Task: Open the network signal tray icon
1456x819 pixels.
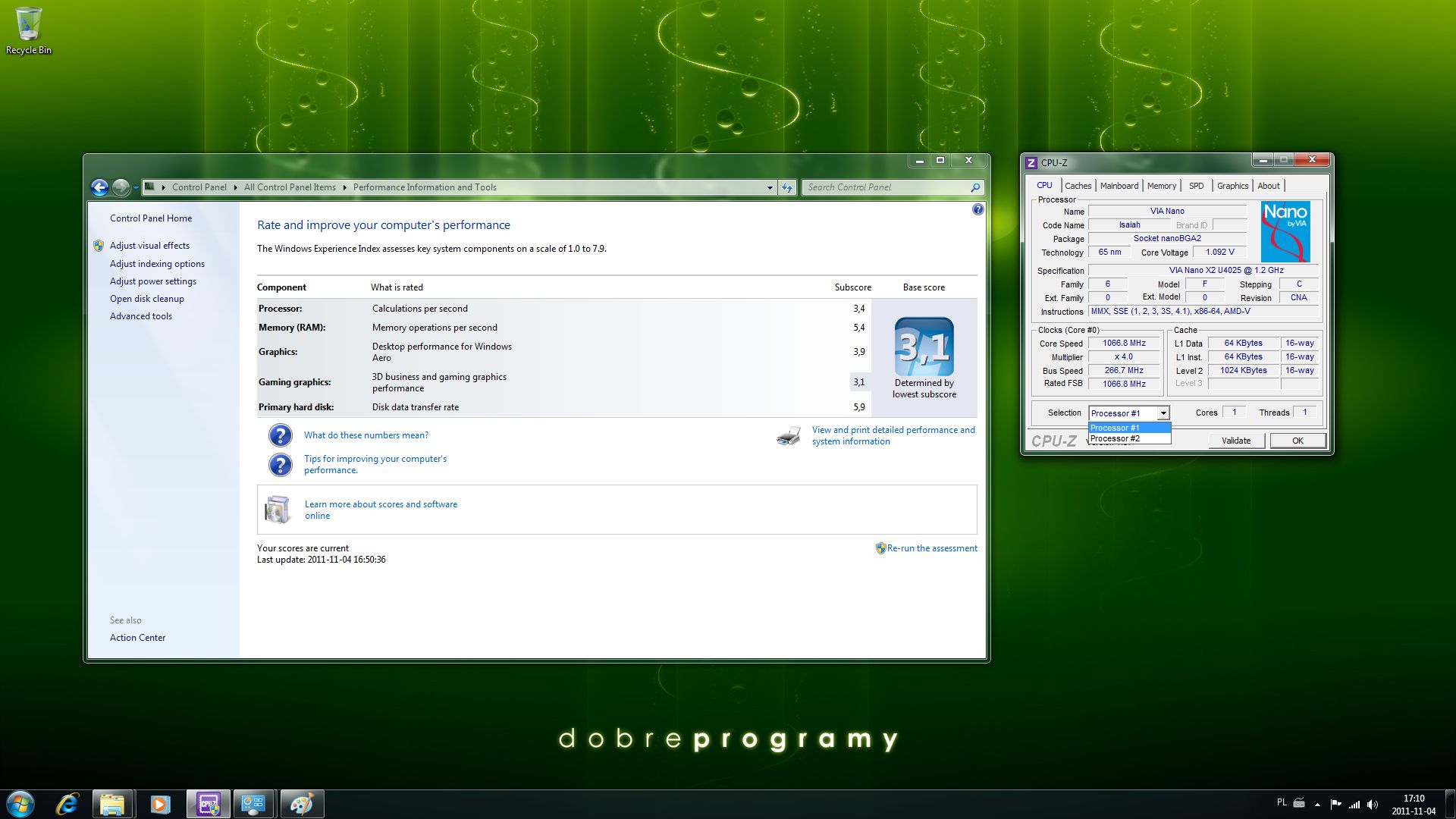Action: point(1354,804)
